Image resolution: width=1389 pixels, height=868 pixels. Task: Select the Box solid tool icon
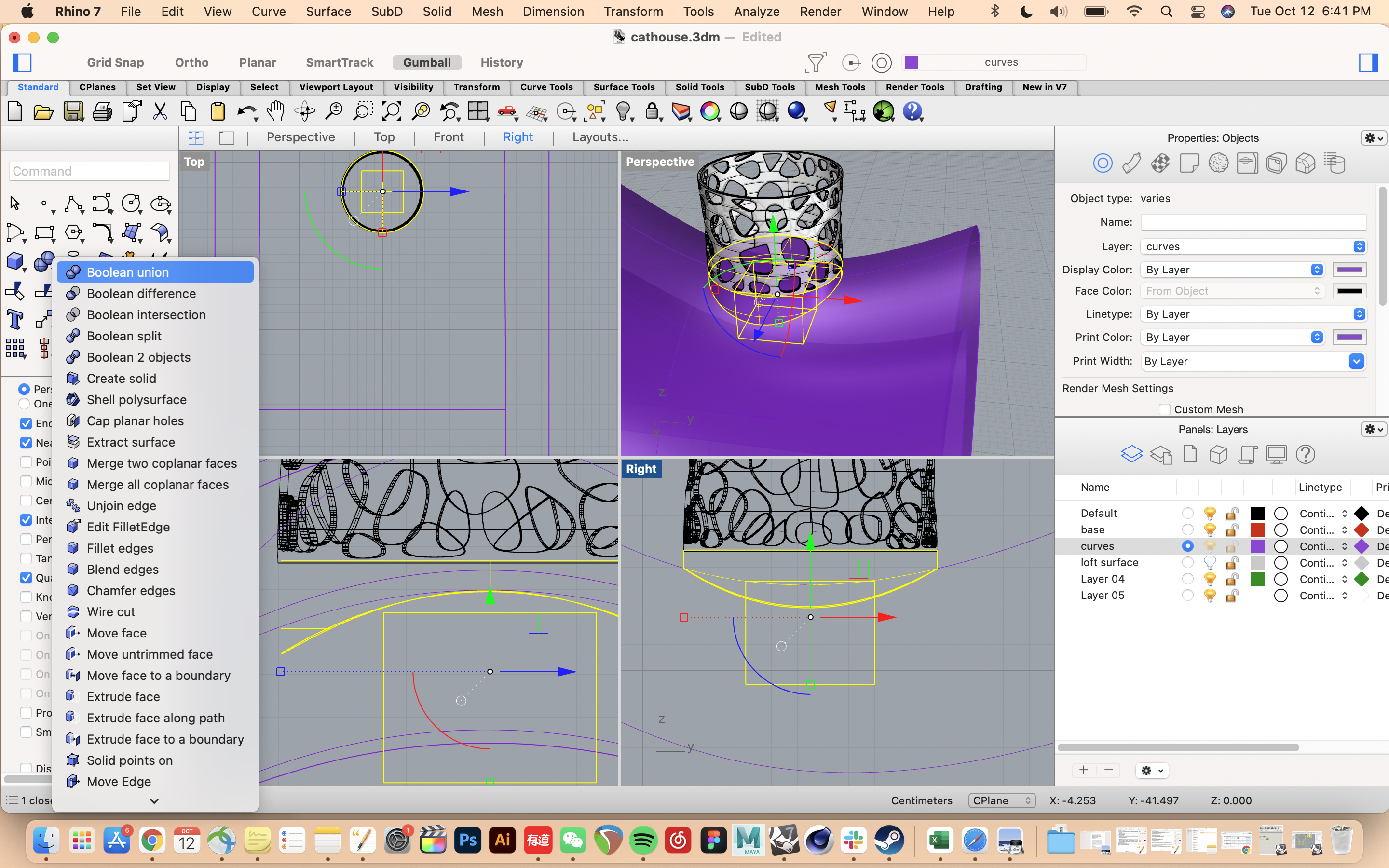[15, 262]
